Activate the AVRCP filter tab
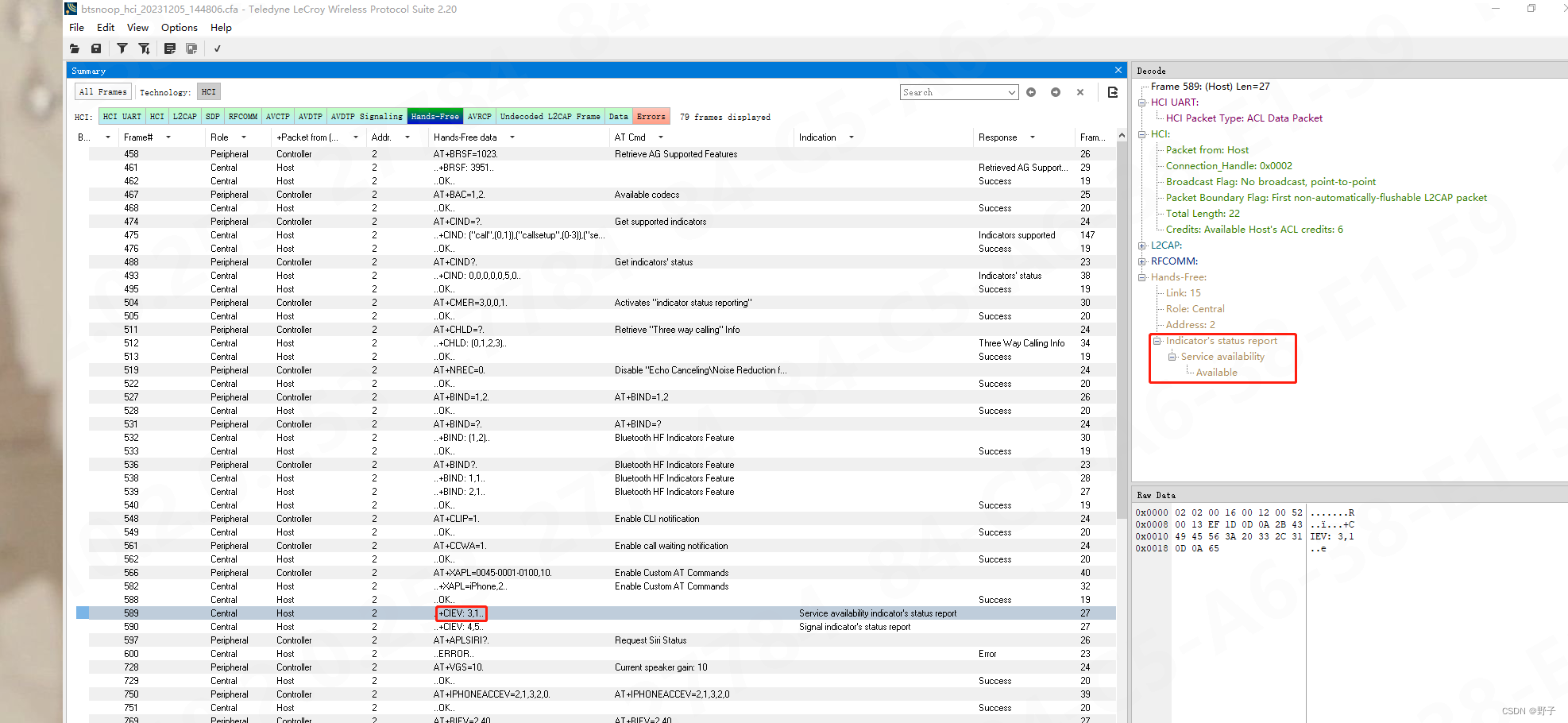The width and height of the screenshot is (1568, 723). point(479,116)
